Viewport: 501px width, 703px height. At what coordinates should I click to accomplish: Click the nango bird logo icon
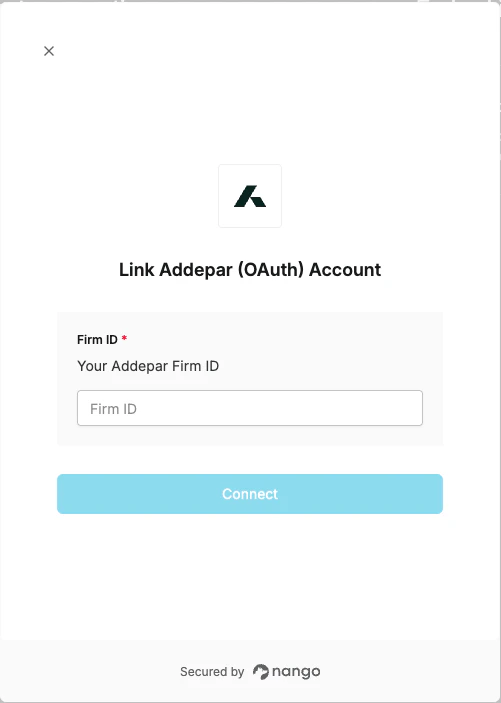[x=261, y=672]
